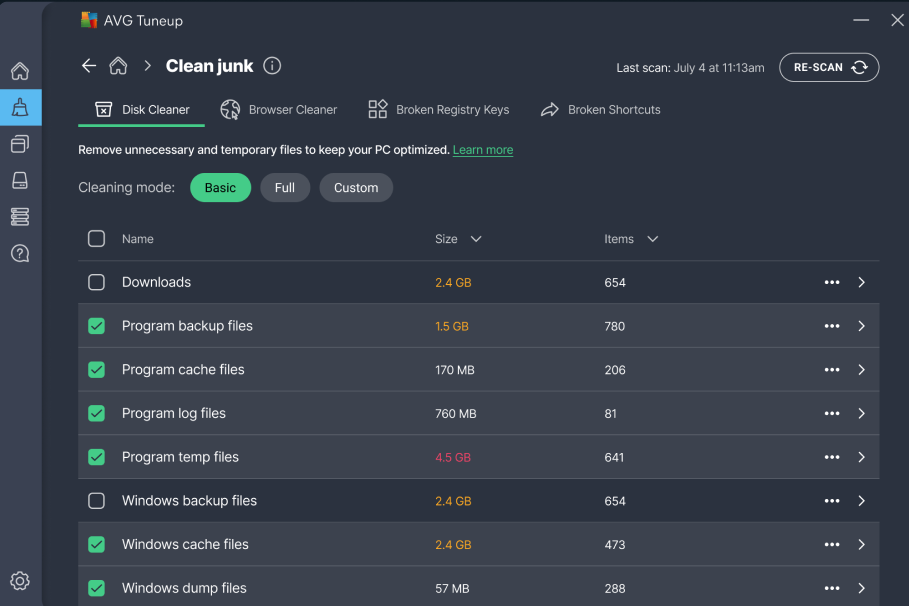This screenshot has height=606, width=909.
Task: Expand the Program cache files chevron
Action: pos(861,369)
